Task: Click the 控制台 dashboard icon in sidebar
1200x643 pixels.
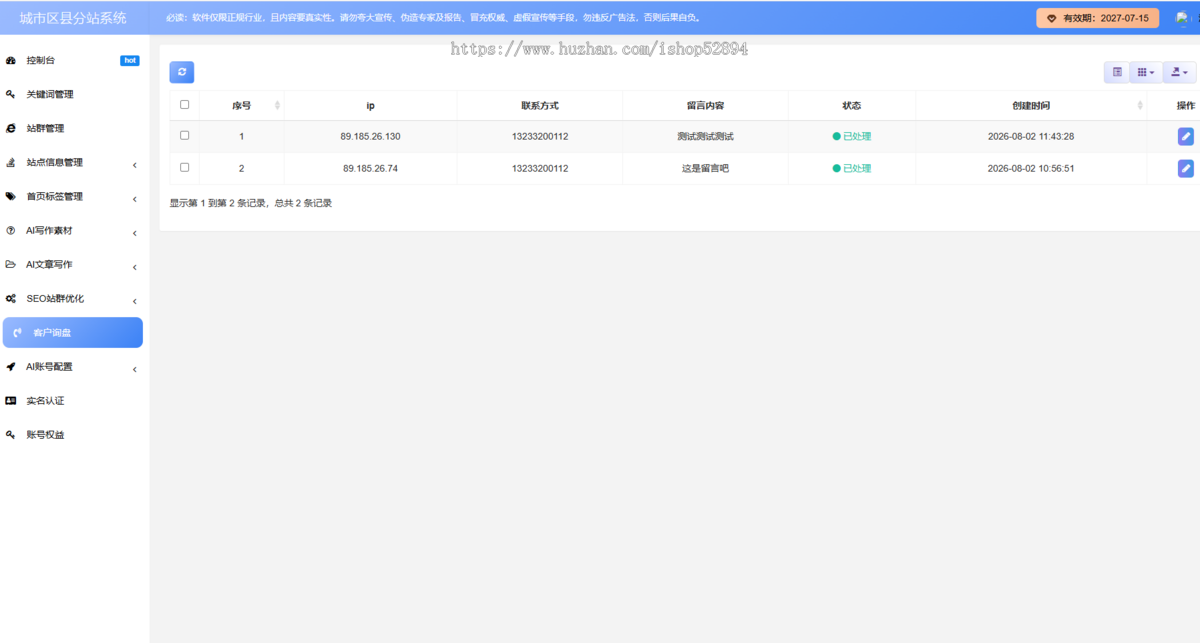Action: pyautogui.click(x=11, y=61)
